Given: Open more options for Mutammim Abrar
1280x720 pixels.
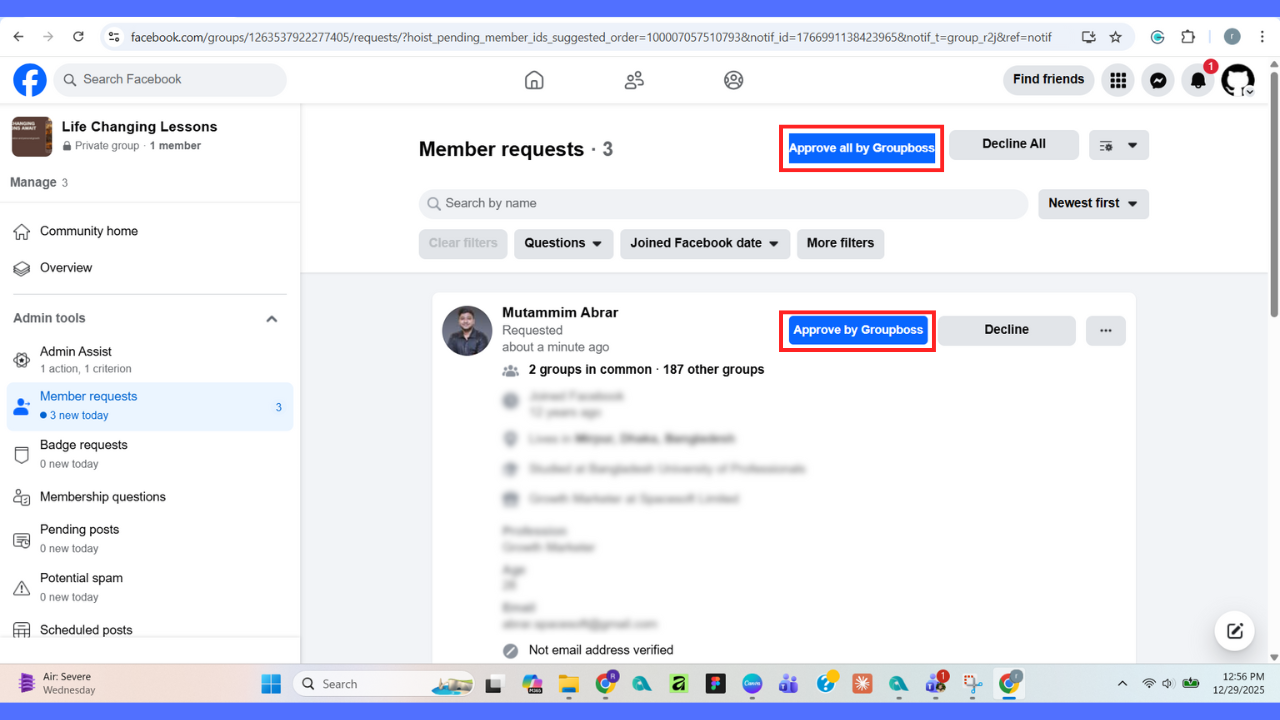Looking at the screenshot, I should [x=1105, y=331].
